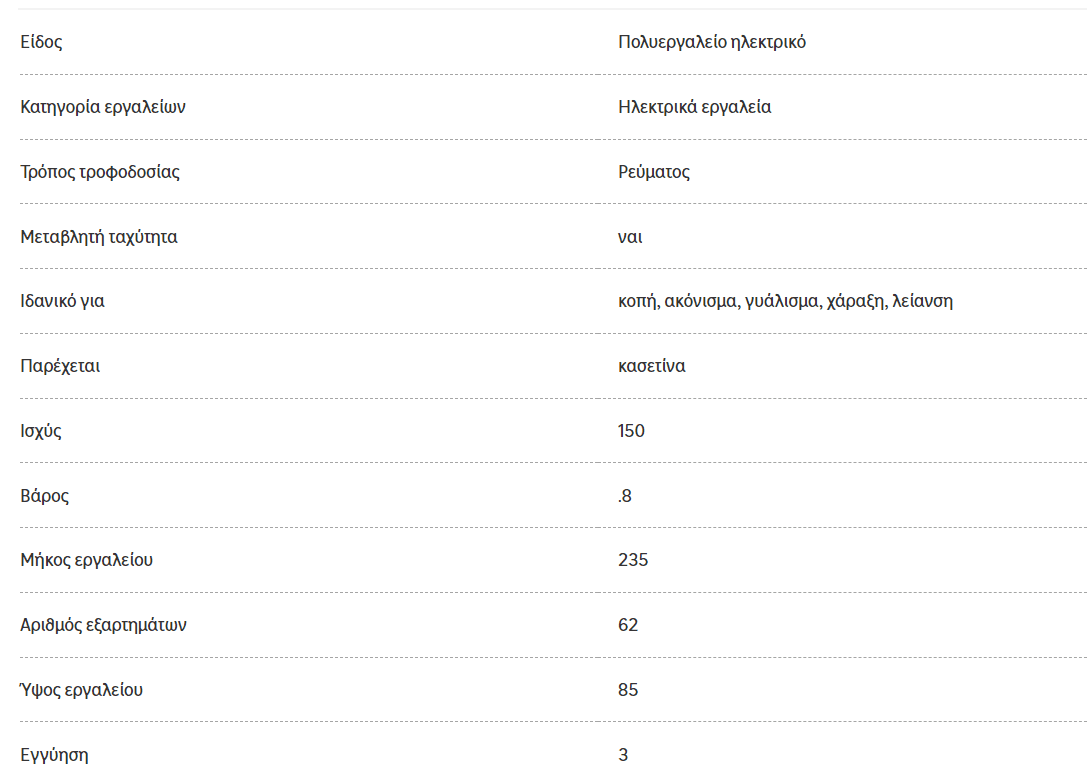Select the Ηλεκτρικά εργαλεία value
This screenshot has width=1087, height=780.
[x=695, y=107]
